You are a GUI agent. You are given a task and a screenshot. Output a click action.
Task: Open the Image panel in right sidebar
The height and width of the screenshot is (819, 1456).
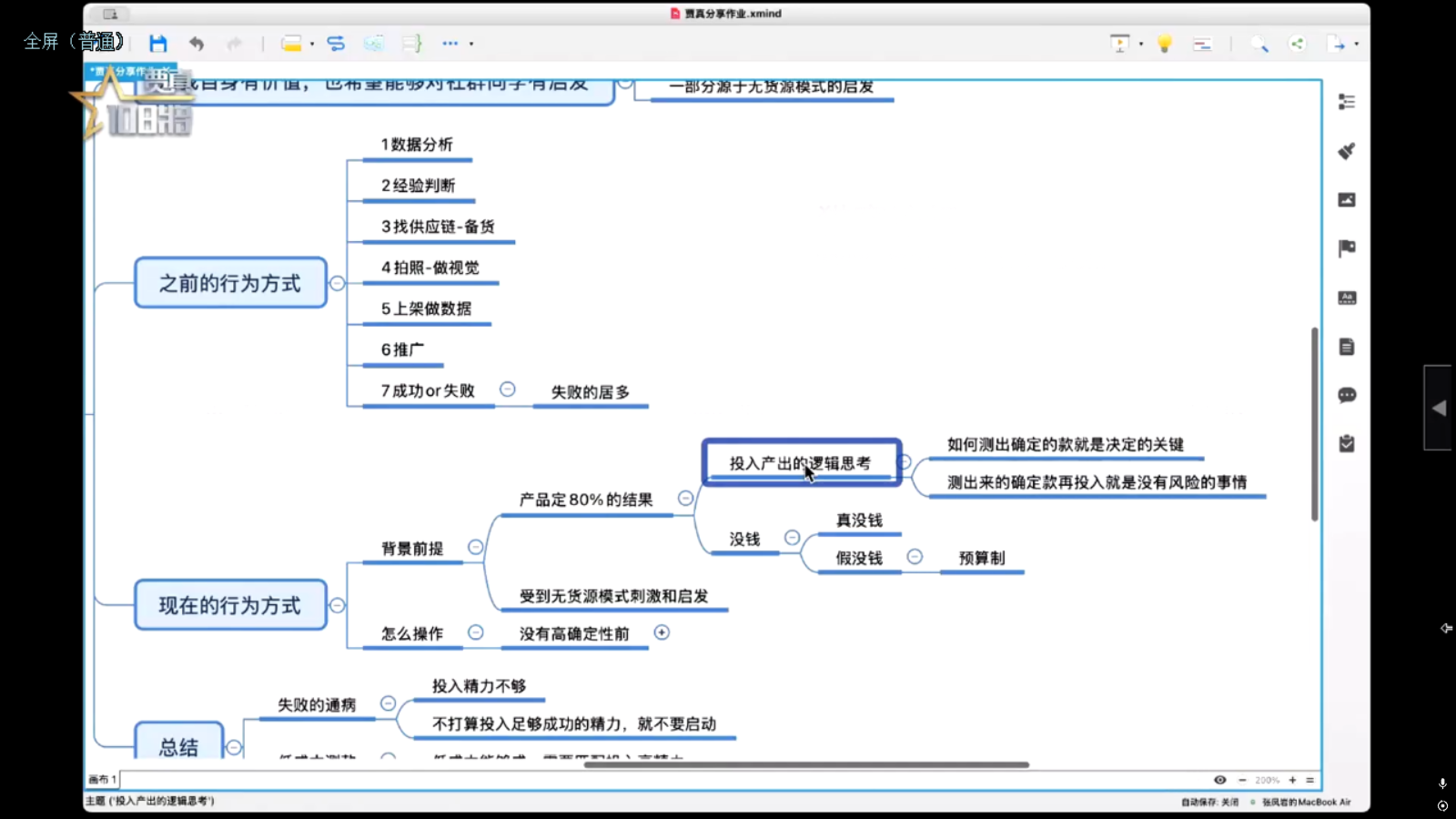1347,200
